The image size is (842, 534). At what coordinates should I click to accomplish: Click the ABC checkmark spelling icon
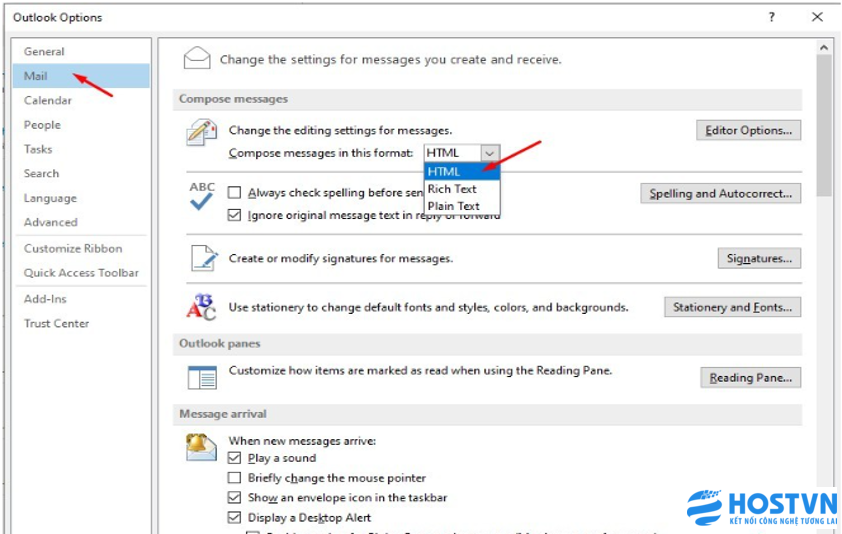pos(201,195)
